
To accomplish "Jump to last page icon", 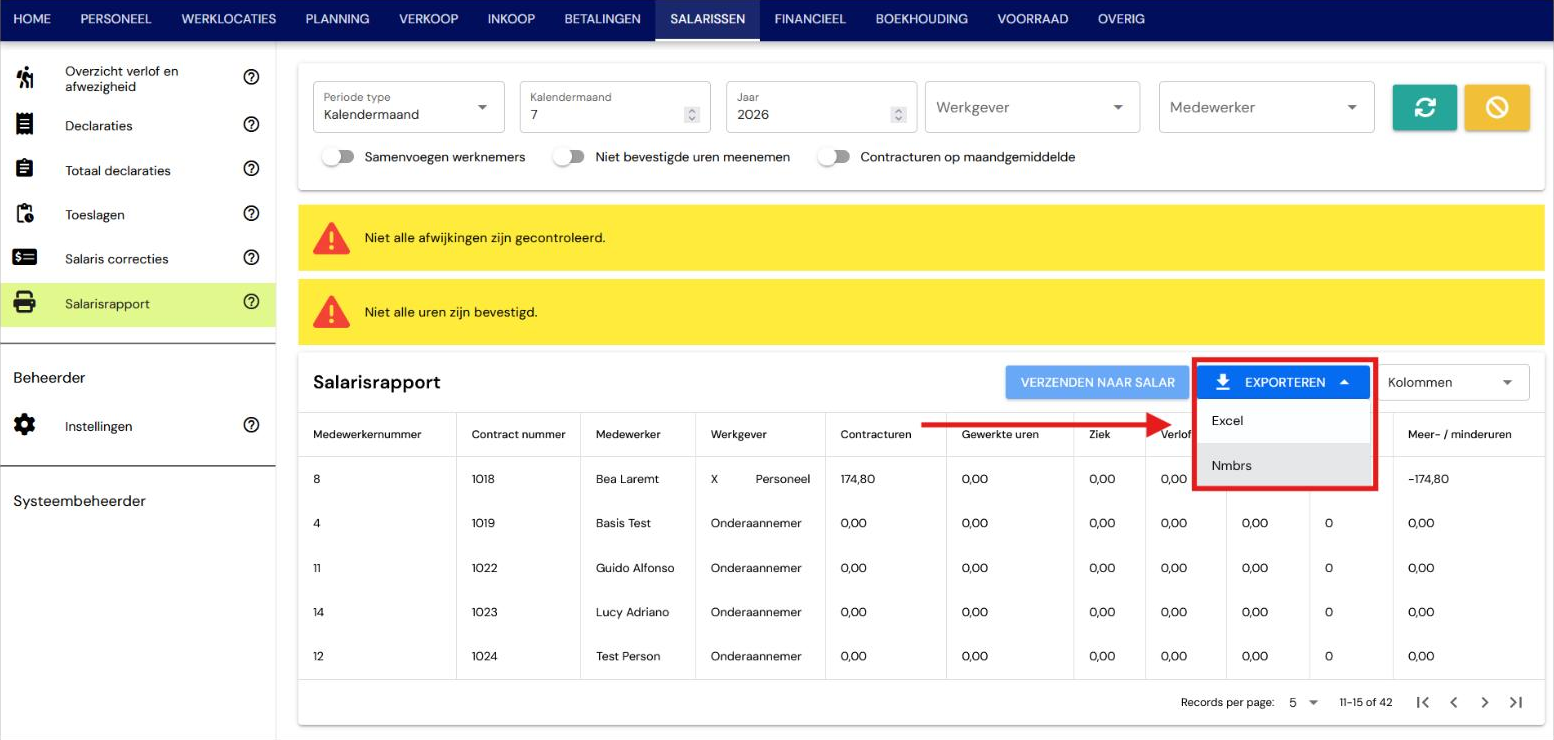I will click(1516, 702).
